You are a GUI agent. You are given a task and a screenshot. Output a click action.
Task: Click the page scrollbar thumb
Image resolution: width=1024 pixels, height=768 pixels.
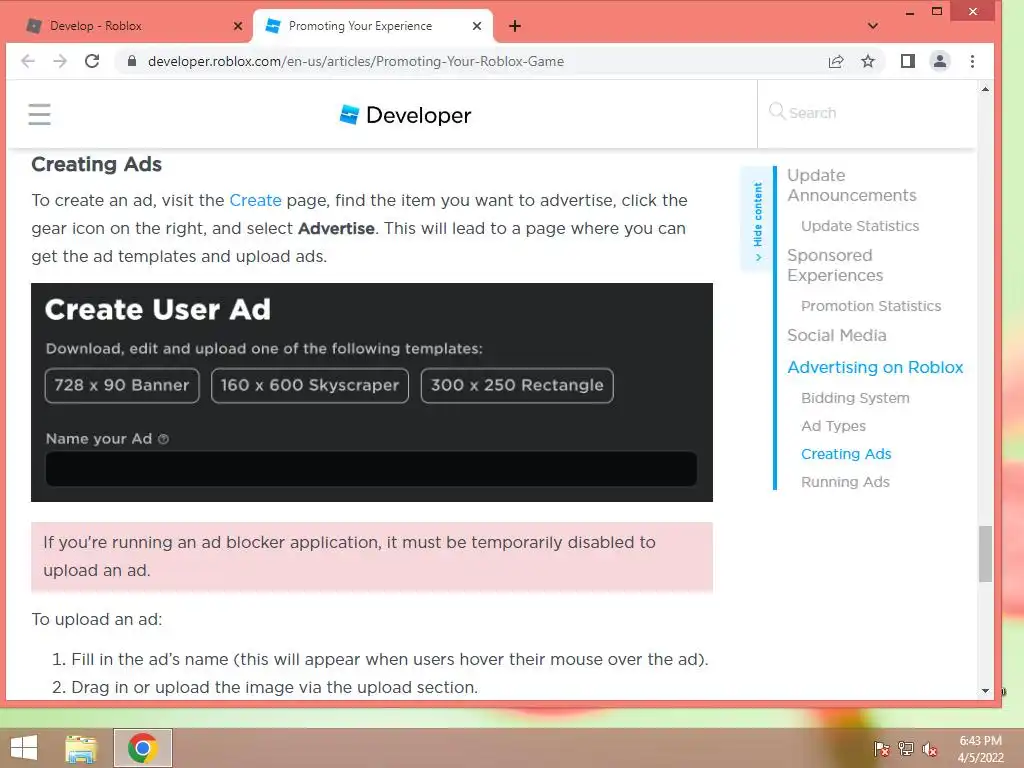(x=985, y=554)
